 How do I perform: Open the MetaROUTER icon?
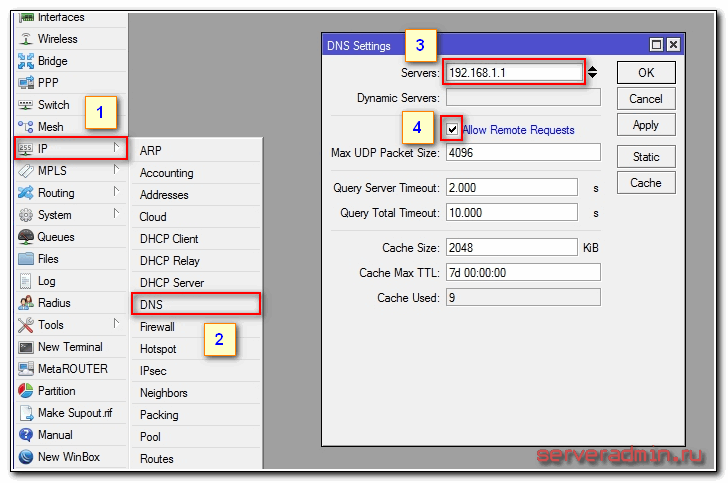tap(26, 369)
